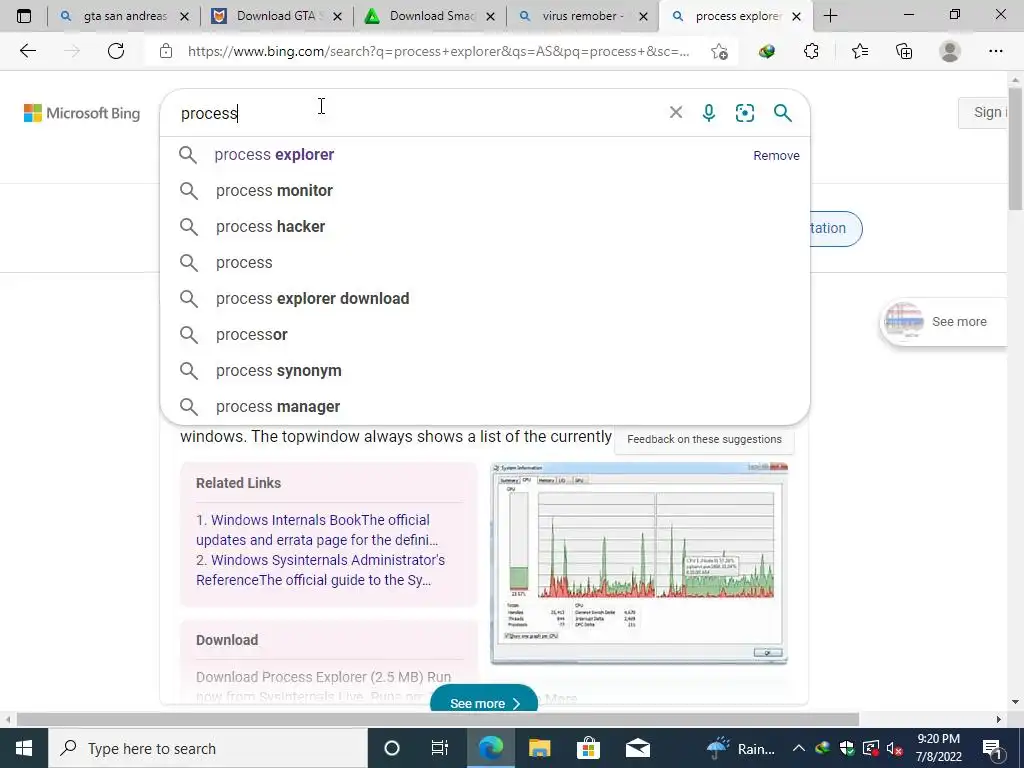The image size is (1024, 768).
Task: Choose suggestion 'process synonym'
Action: (x=485, y=370)
